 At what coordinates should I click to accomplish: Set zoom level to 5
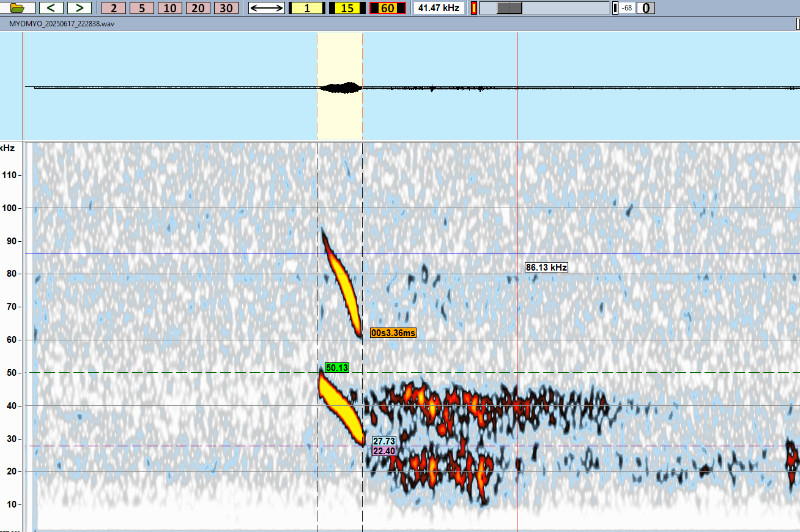[x=142, y=8]
